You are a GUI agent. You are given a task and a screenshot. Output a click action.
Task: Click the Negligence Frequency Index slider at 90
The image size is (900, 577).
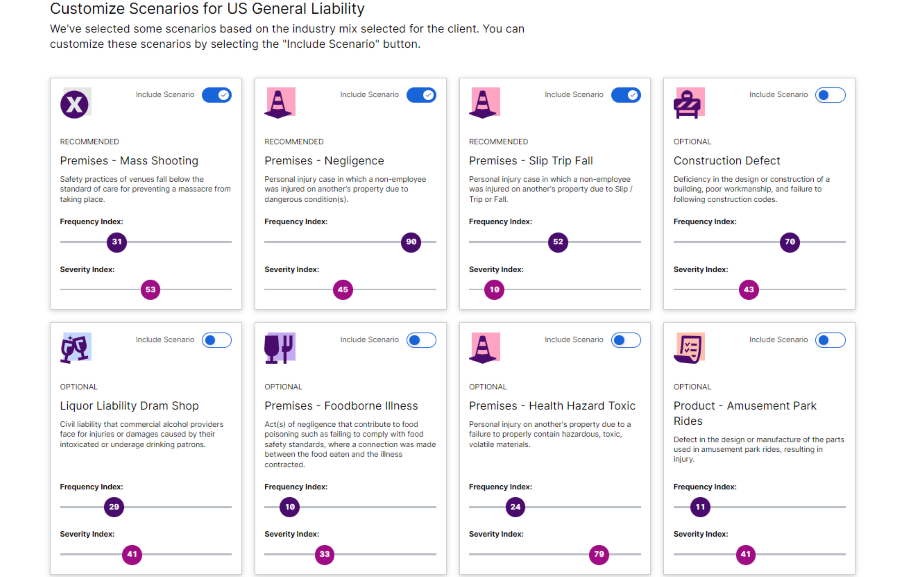[x=411, y=241]
